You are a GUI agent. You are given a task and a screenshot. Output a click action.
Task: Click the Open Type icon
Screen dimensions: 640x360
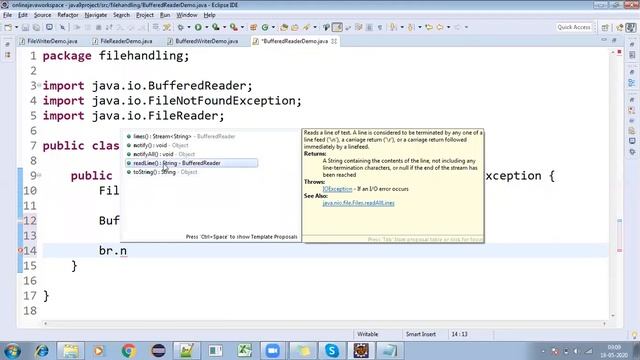click(x=284, y=27)
